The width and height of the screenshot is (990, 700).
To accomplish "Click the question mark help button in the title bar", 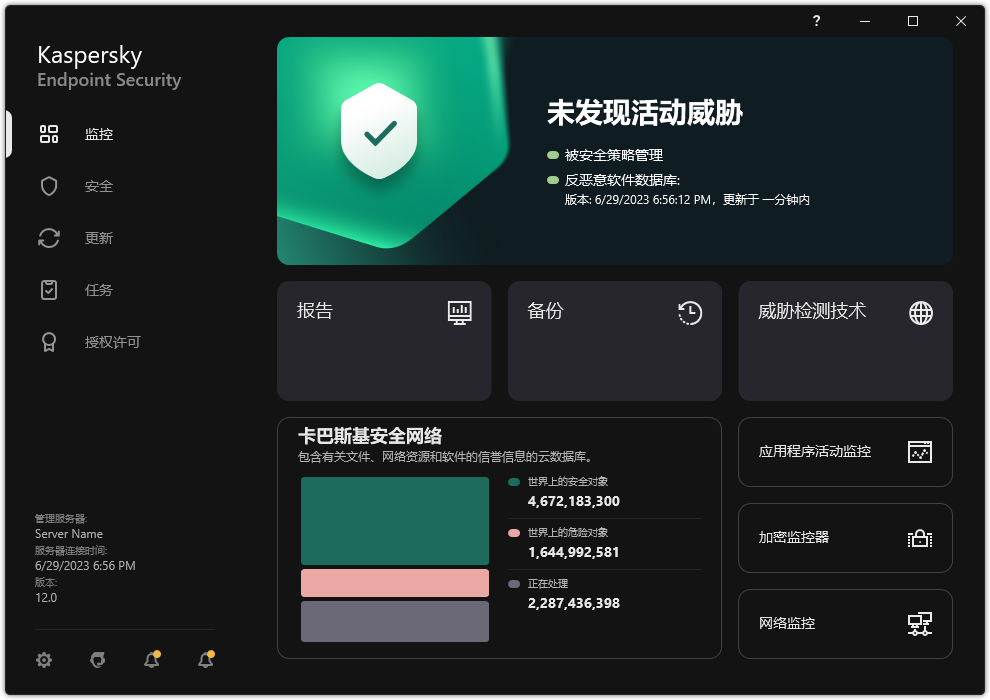I will (816, 21).
